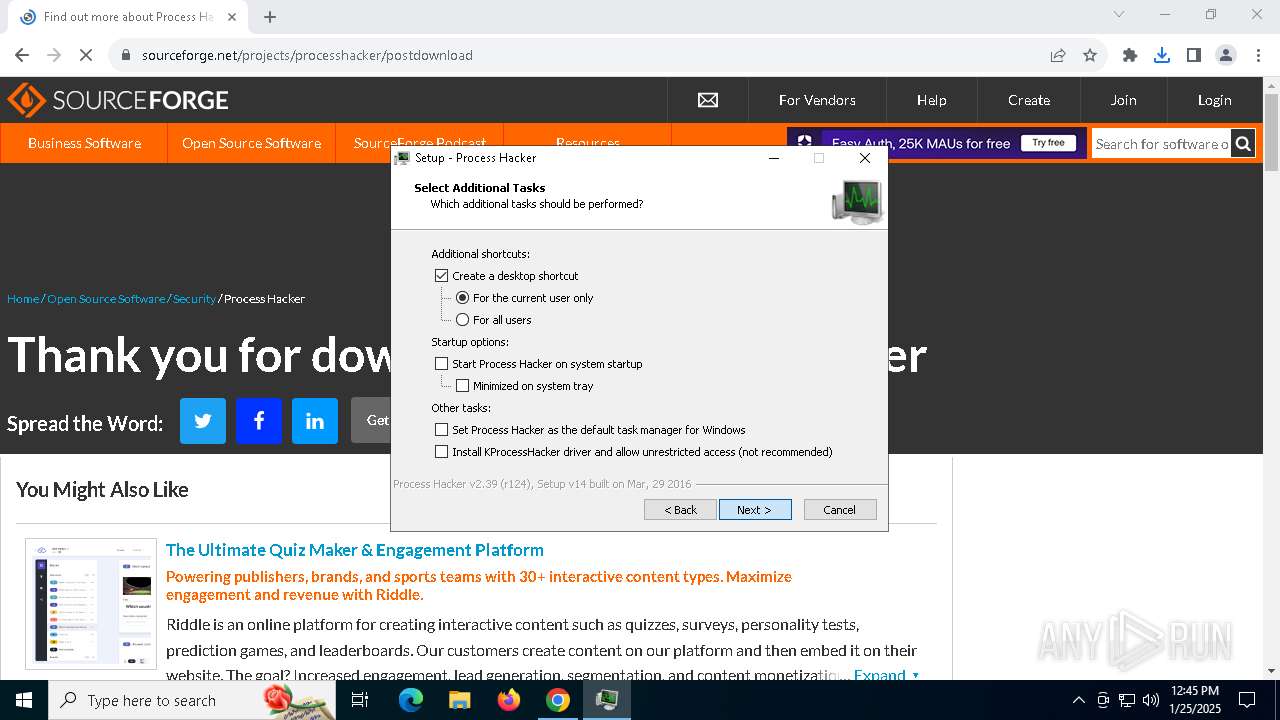Viewport: 1280px width, 720px height.
Task: Click the Riddle product thumbnail
Action: 91,604
